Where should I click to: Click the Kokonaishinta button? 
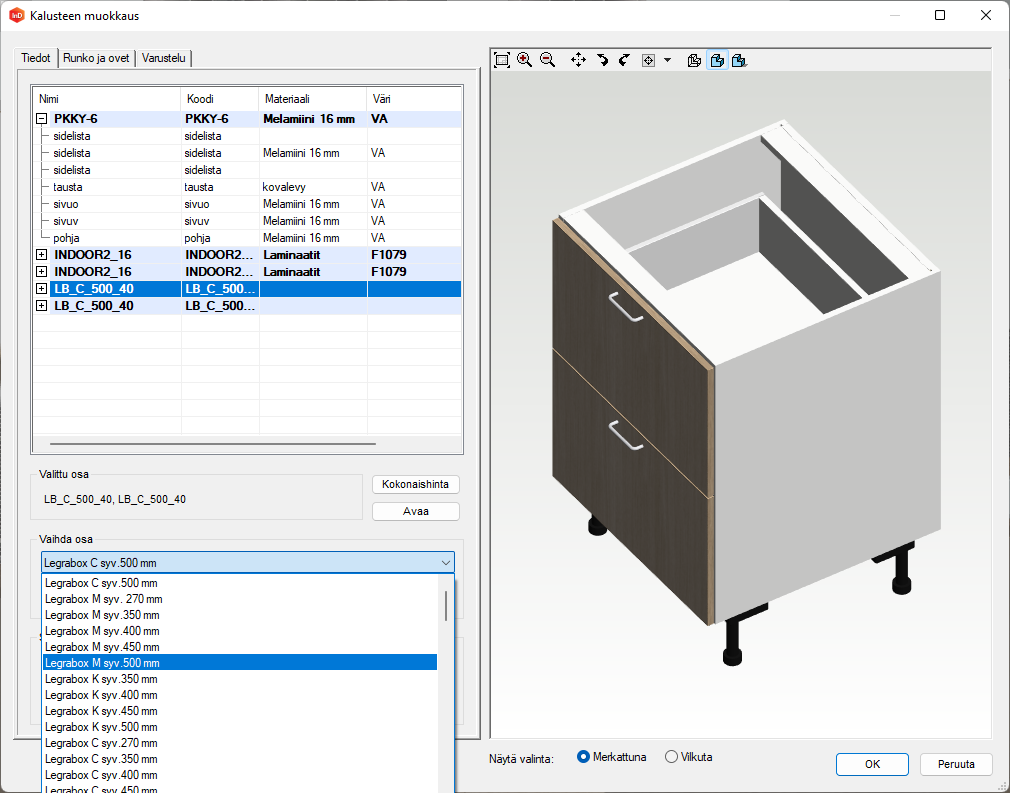point(415,484)
